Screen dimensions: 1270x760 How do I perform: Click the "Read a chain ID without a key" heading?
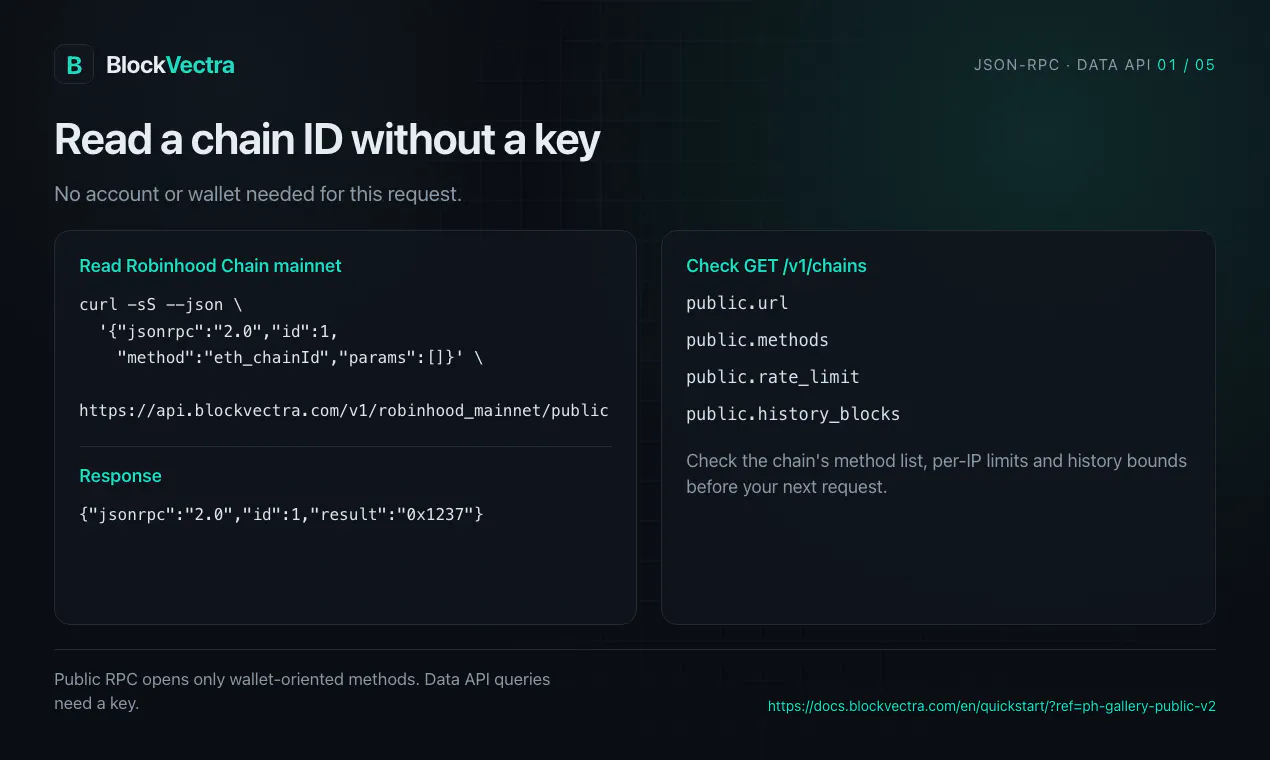[327, 140]
